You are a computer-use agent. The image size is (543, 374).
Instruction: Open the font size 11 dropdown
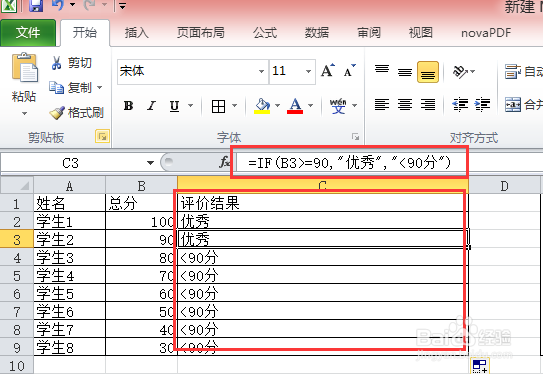[x=308, y=71]
